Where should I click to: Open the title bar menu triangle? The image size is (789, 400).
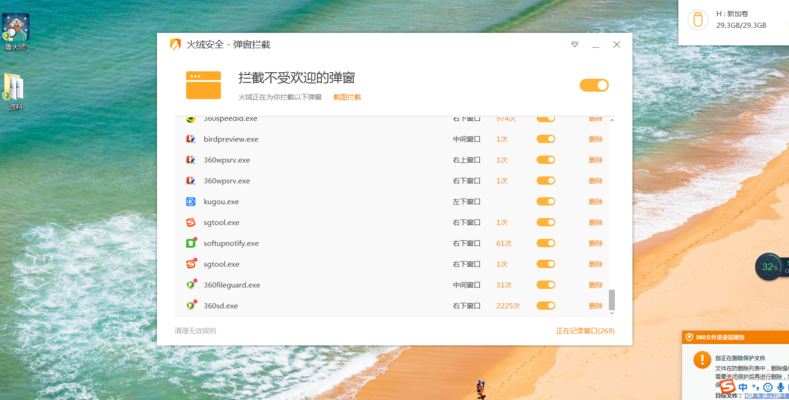(x=575, y=44)
